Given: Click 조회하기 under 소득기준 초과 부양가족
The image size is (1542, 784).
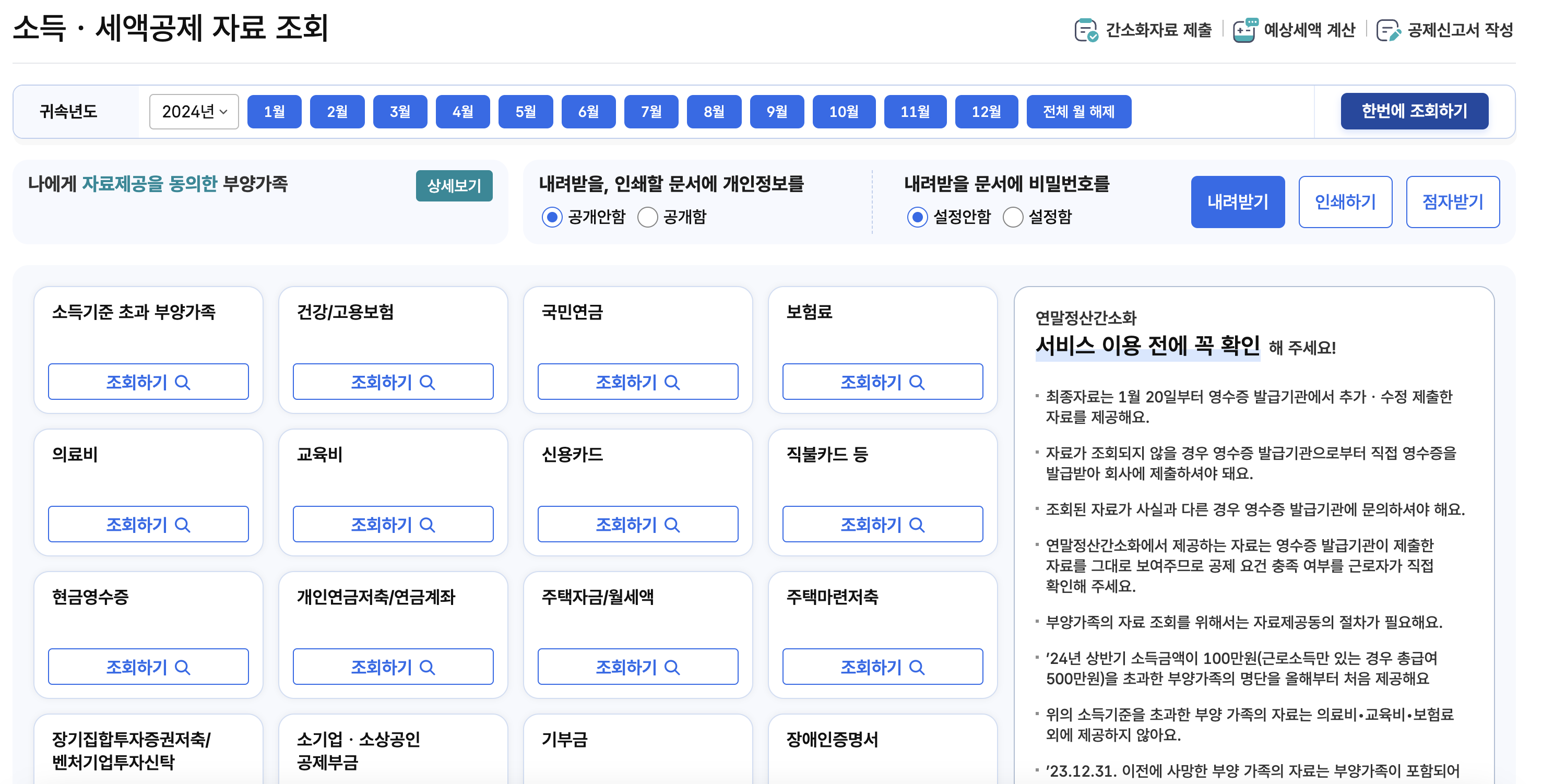Looking at the screenshot, I should (148, 382).
